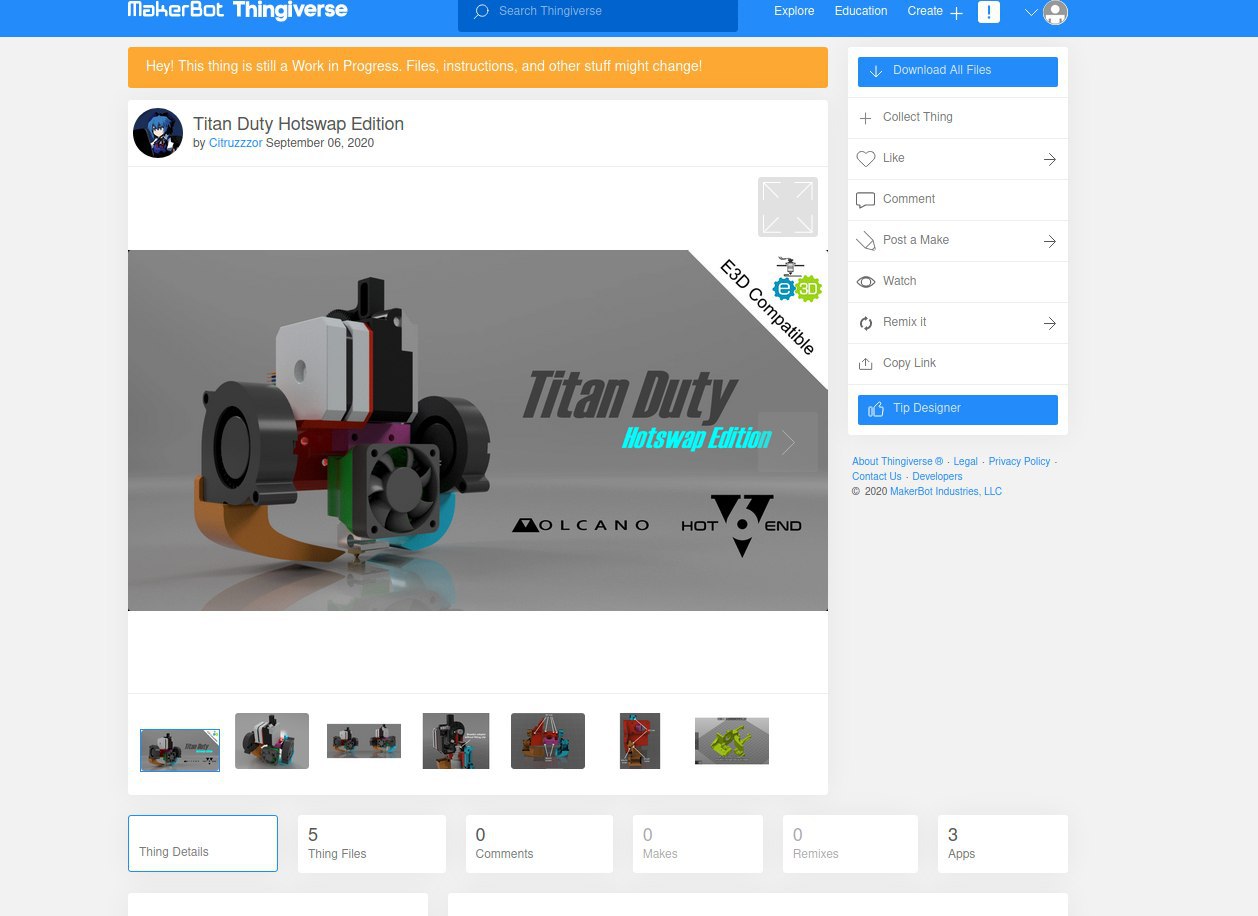
Task: Expand the Post a Make arrow
Action: [1049, 241]
